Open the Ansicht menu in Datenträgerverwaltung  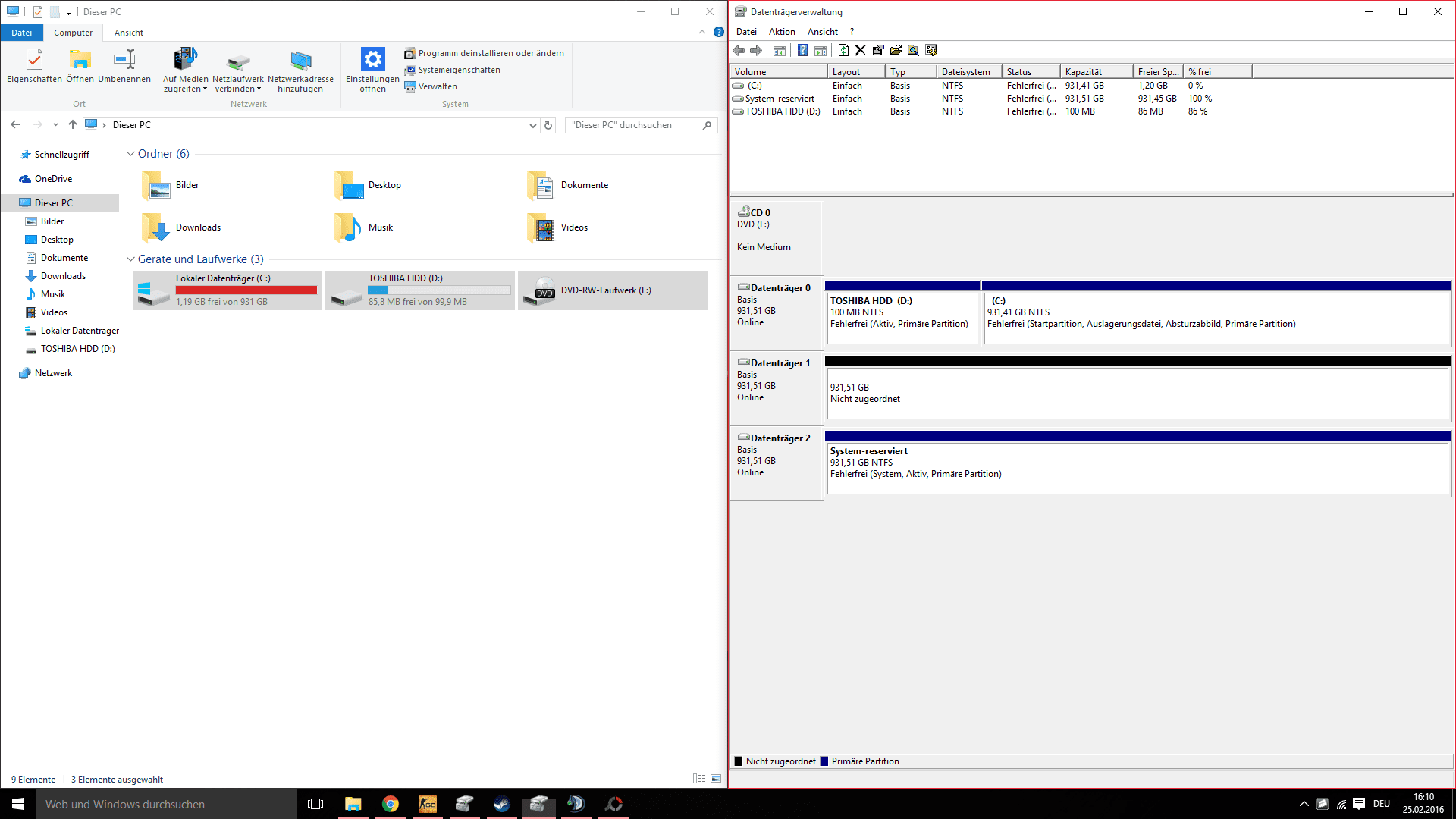pyautogui.click(x=823, y=32)
